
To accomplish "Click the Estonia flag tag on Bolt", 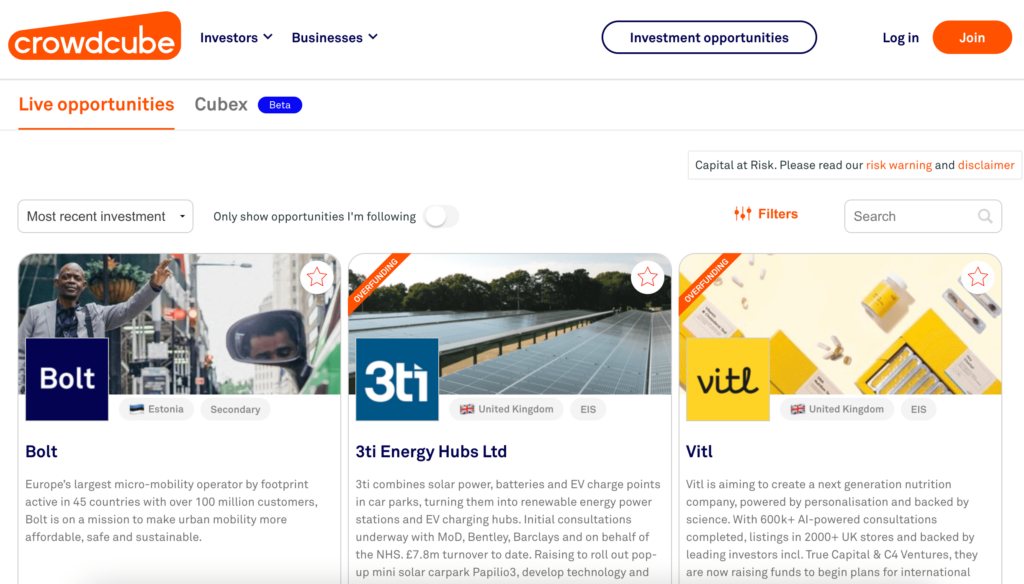I will point(156,409).
